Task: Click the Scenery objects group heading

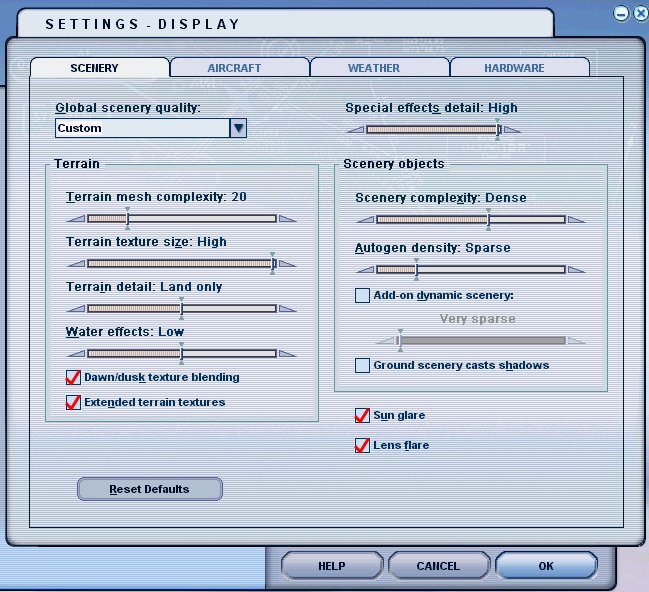Action: click(394, 164)
